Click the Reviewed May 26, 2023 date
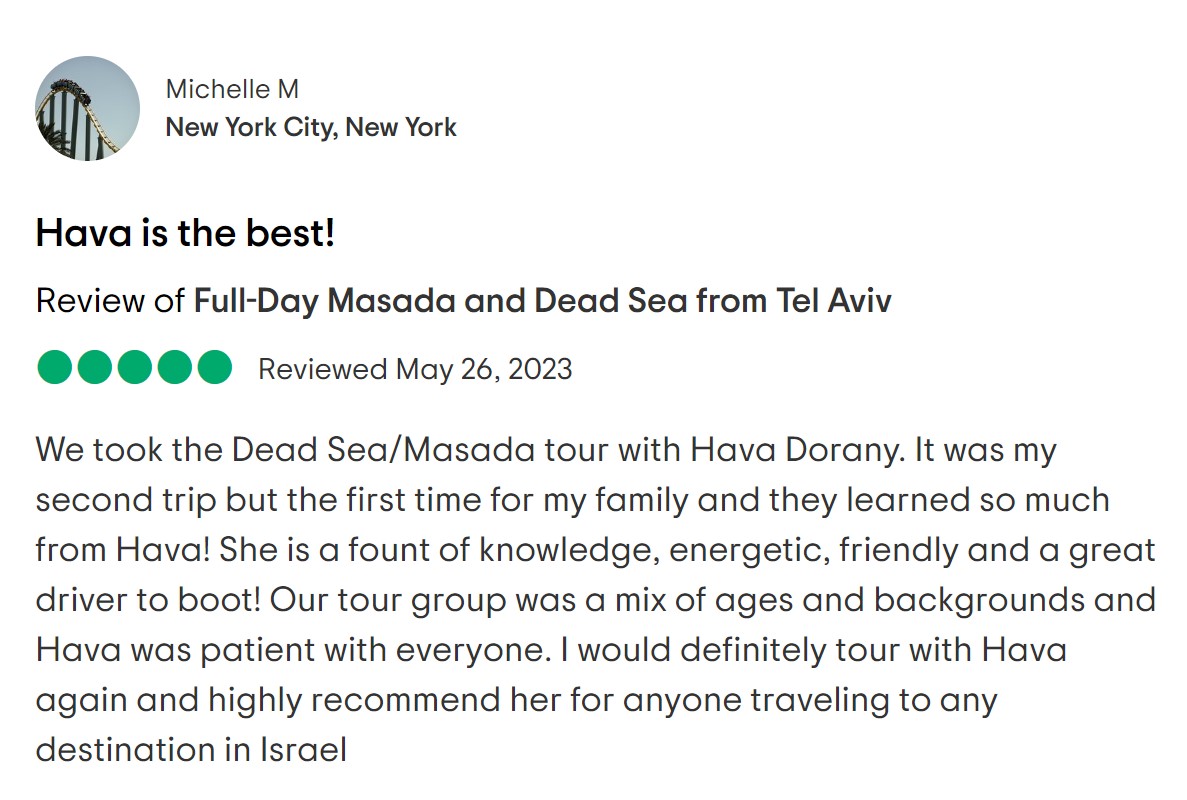The width and height of the screenshot is (1187, 800). coord(416,369)
